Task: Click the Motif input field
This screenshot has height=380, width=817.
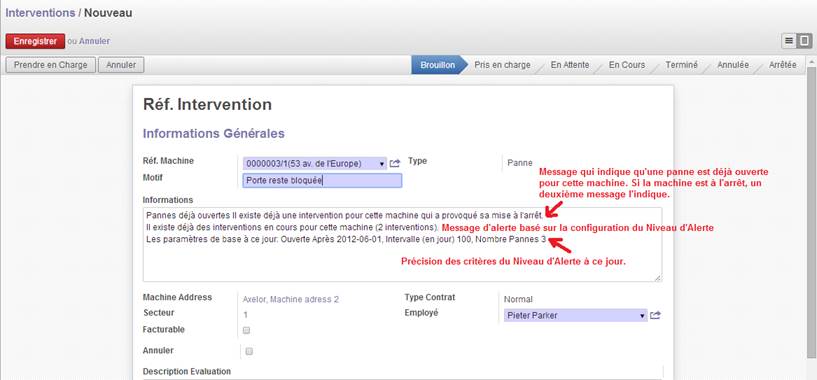Action: [322, 180]
